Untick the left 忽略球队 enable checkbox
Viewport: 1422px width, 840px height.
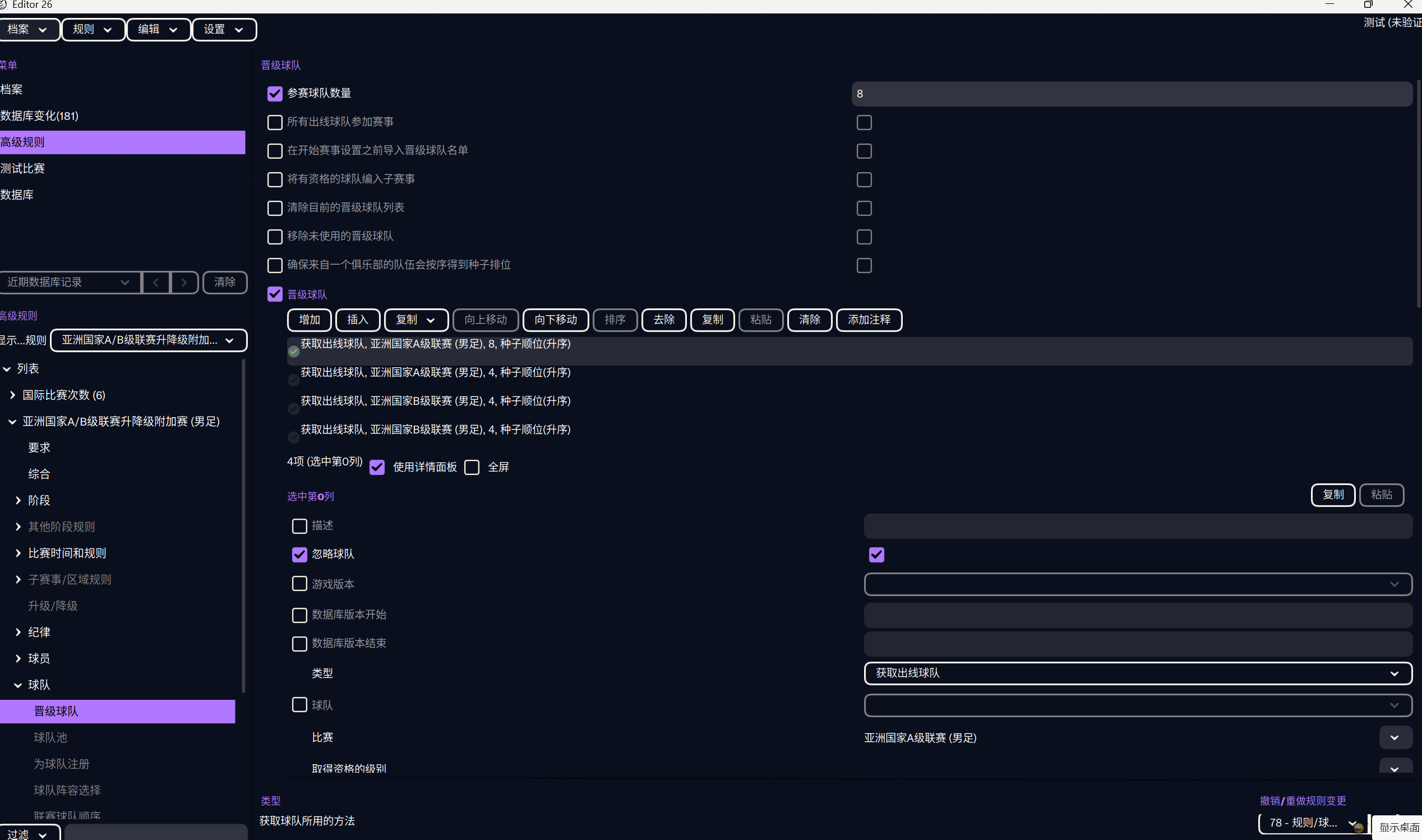(299, 555)
